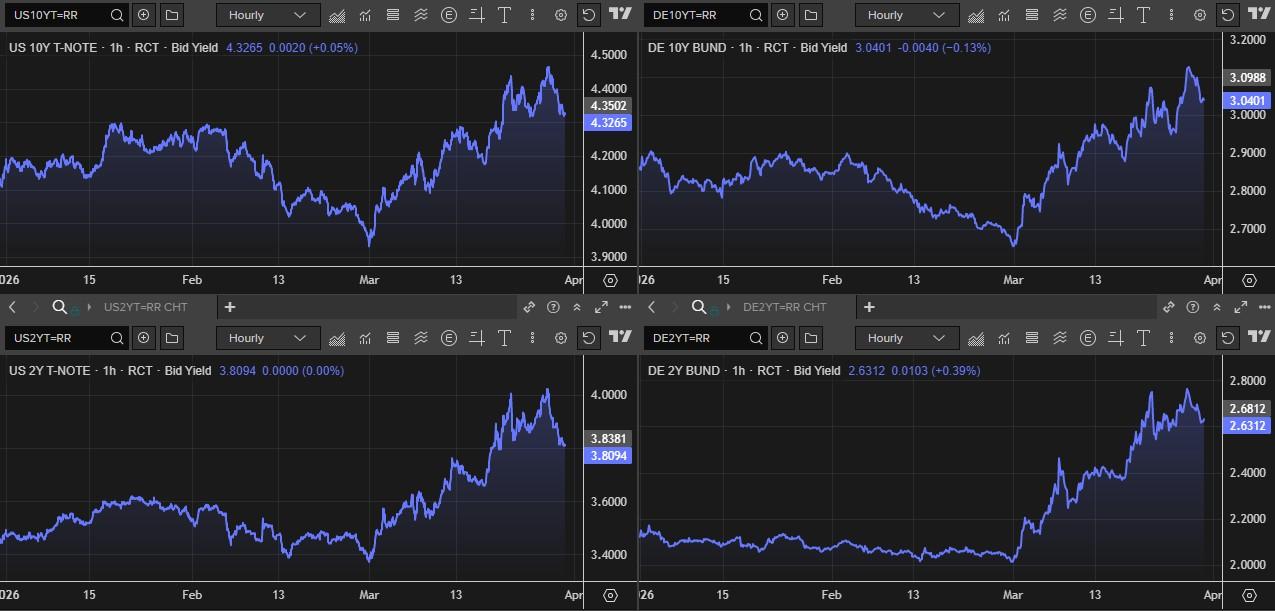Toggle reset view button in US10YT toolbar

(589, 15)
